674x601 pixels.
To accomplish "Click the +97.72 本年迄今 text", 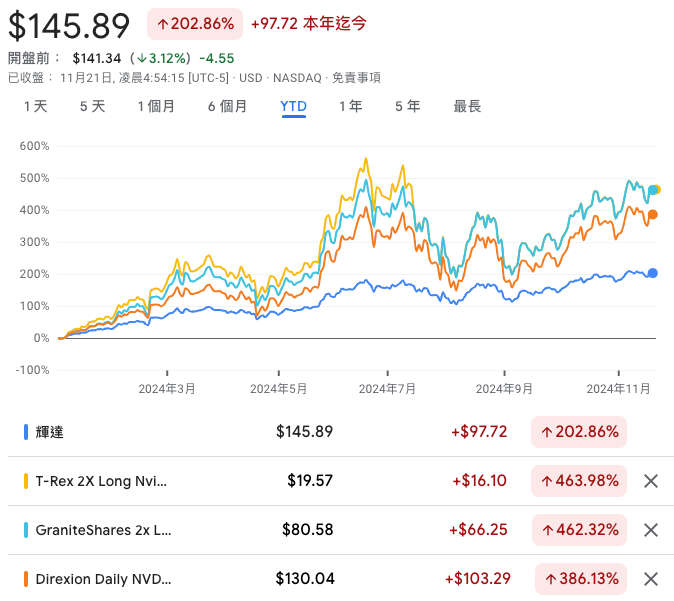I will tap(309, 24).
